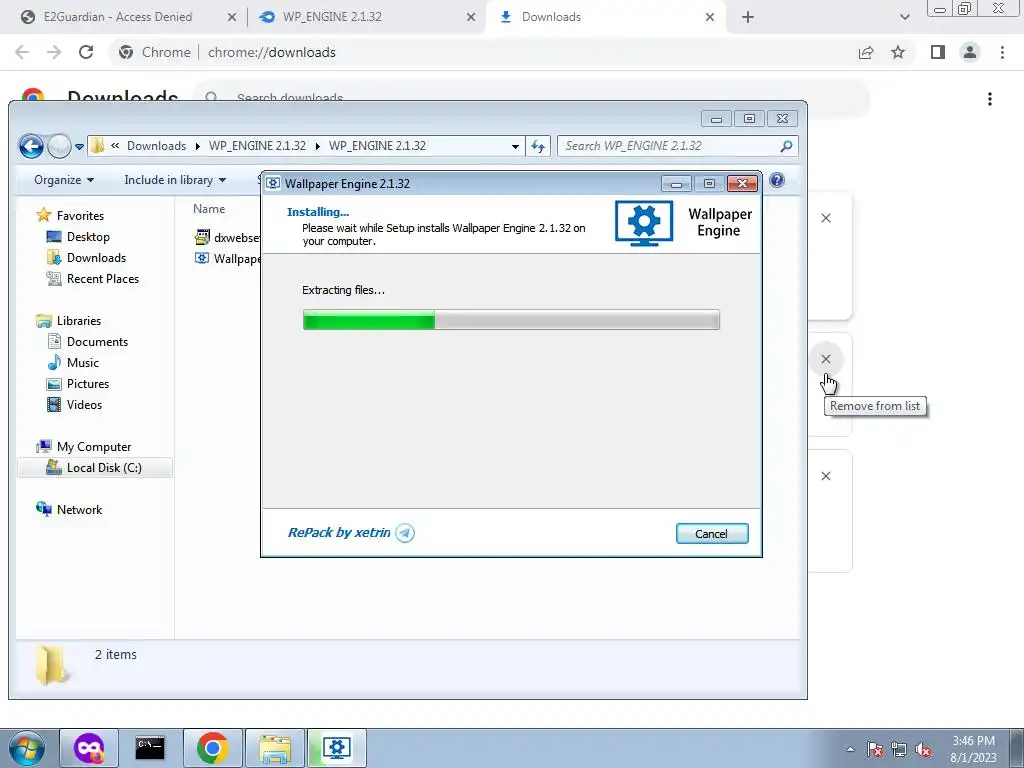Image resolution: width=1024 pixels, height=768 pixels.
Task: Remove the third download from the list
Action: coord(825,476)
